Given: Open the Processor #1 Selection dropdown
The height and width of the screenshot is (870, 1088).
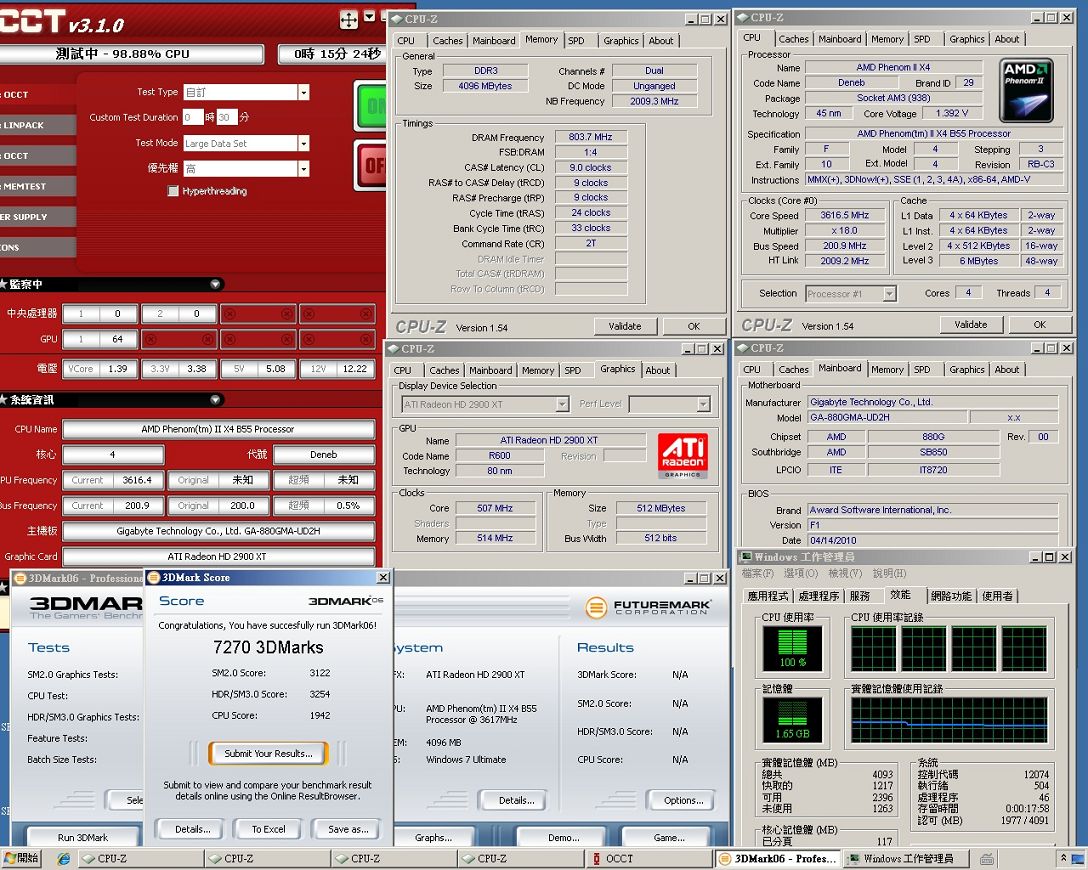Looking at the screenshot, I should (x=890, y=293).
